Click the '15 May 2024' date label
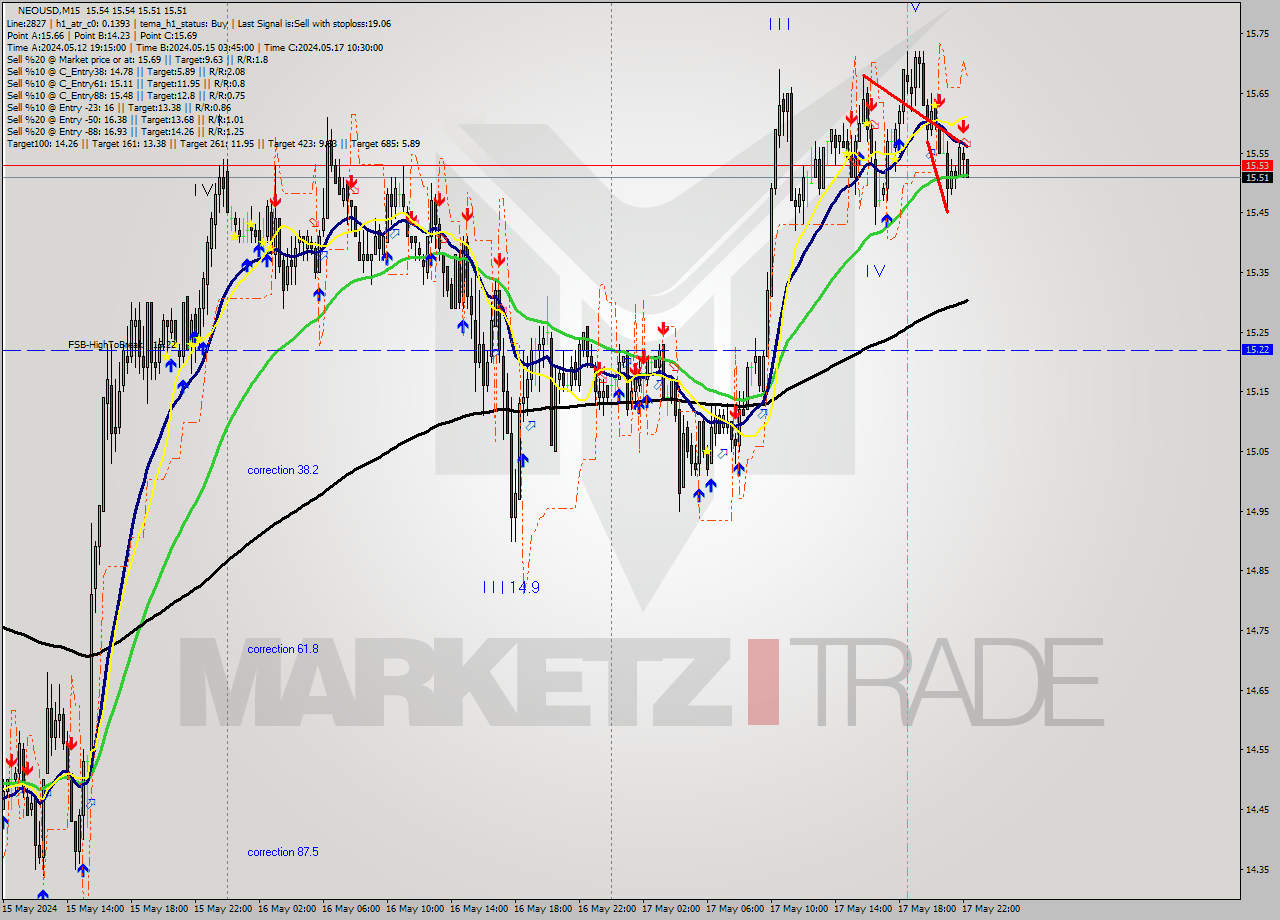1280x920 pixels. click(x=30, y=909)
